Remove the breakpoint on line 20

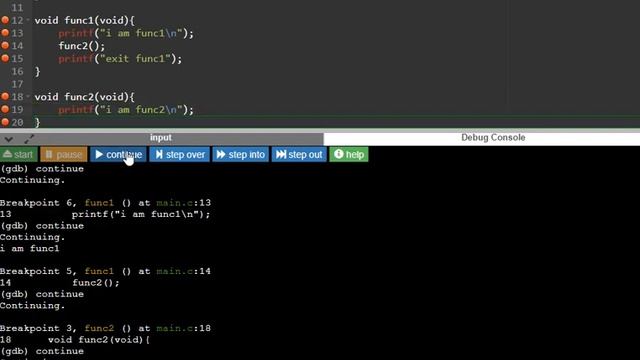(5, 122)
